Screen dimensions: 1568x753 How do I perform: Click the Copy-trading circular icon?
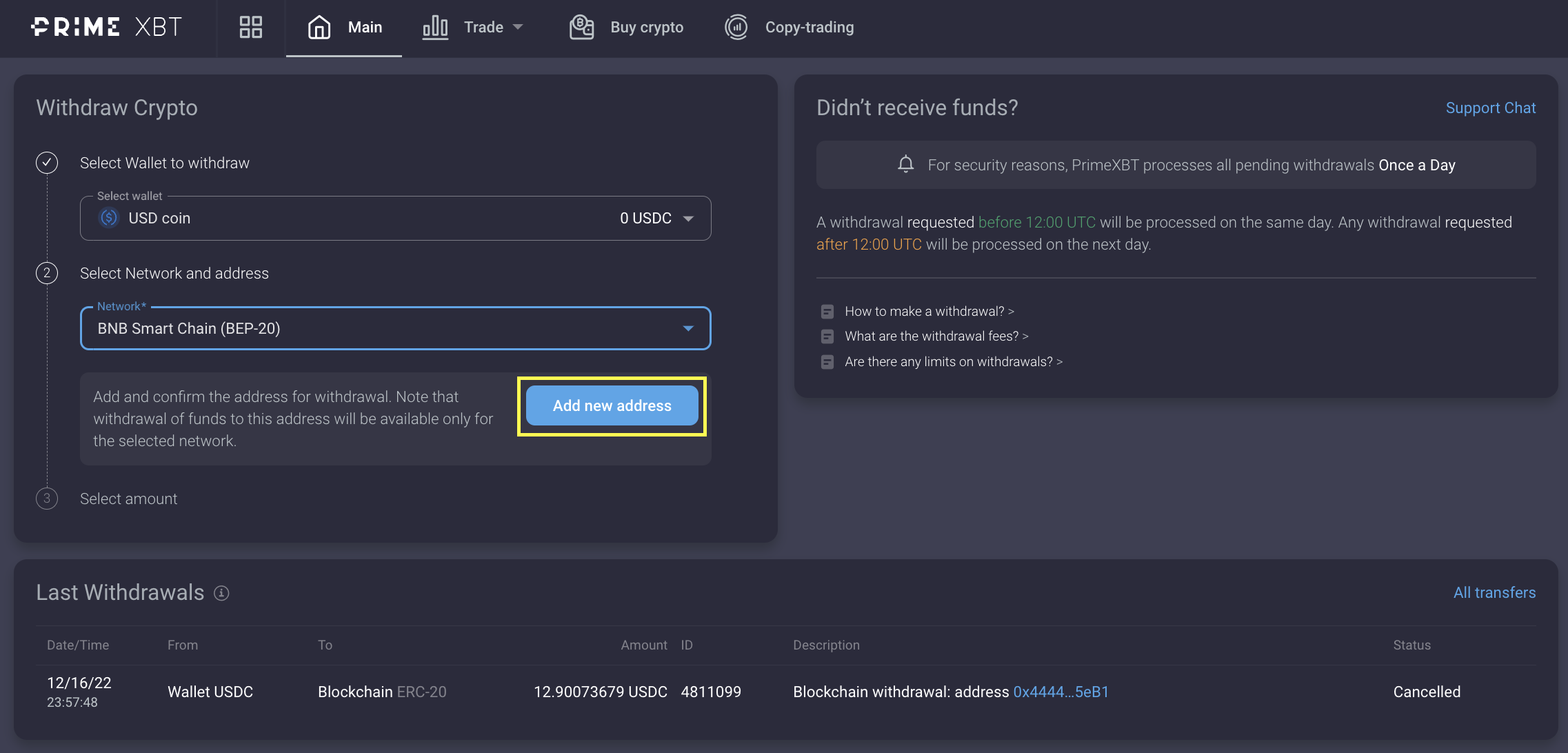[x=736, y=28]
